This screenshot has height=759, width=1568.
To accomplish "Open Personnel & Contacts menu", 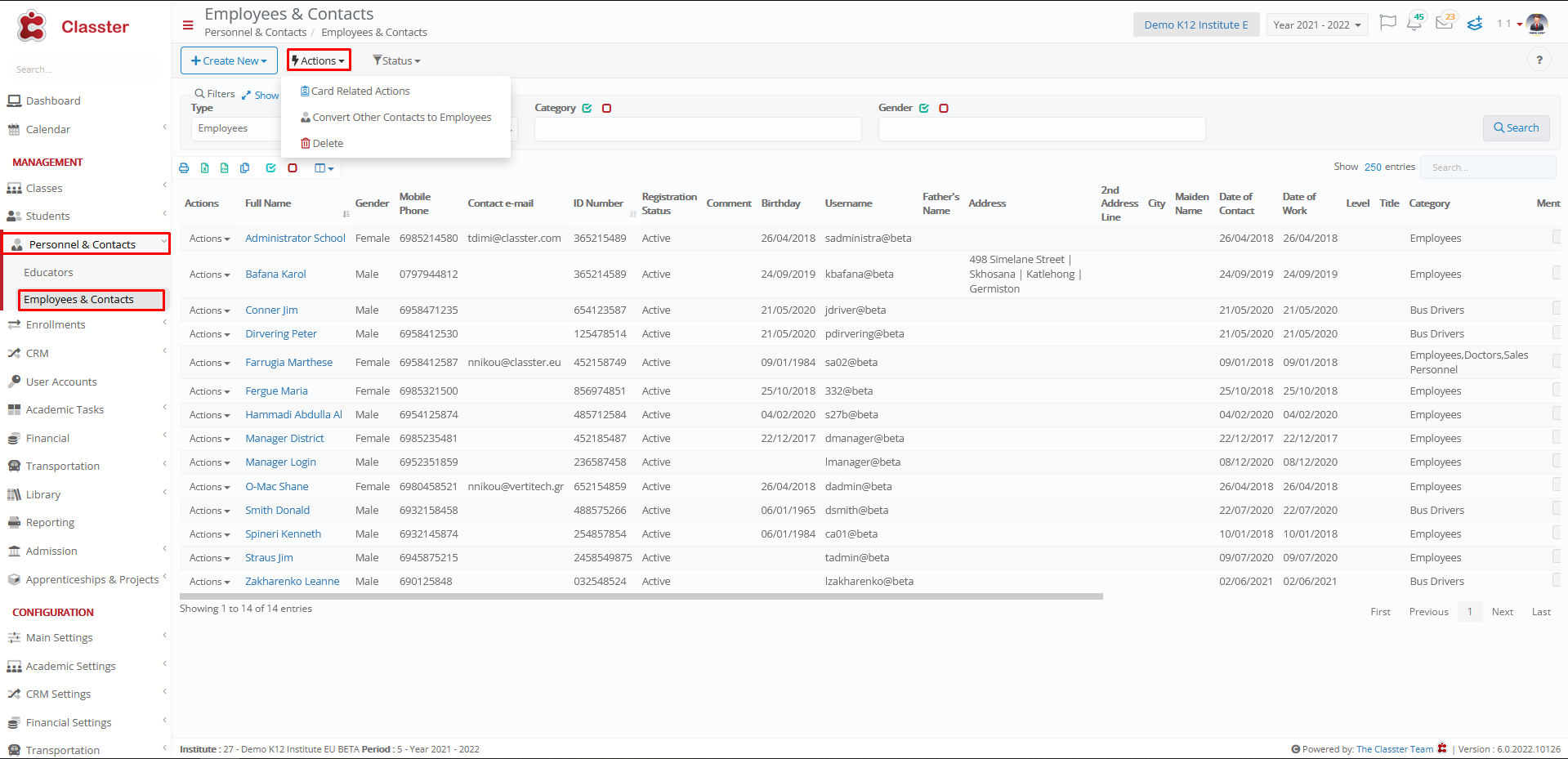I will coord(86,244).
